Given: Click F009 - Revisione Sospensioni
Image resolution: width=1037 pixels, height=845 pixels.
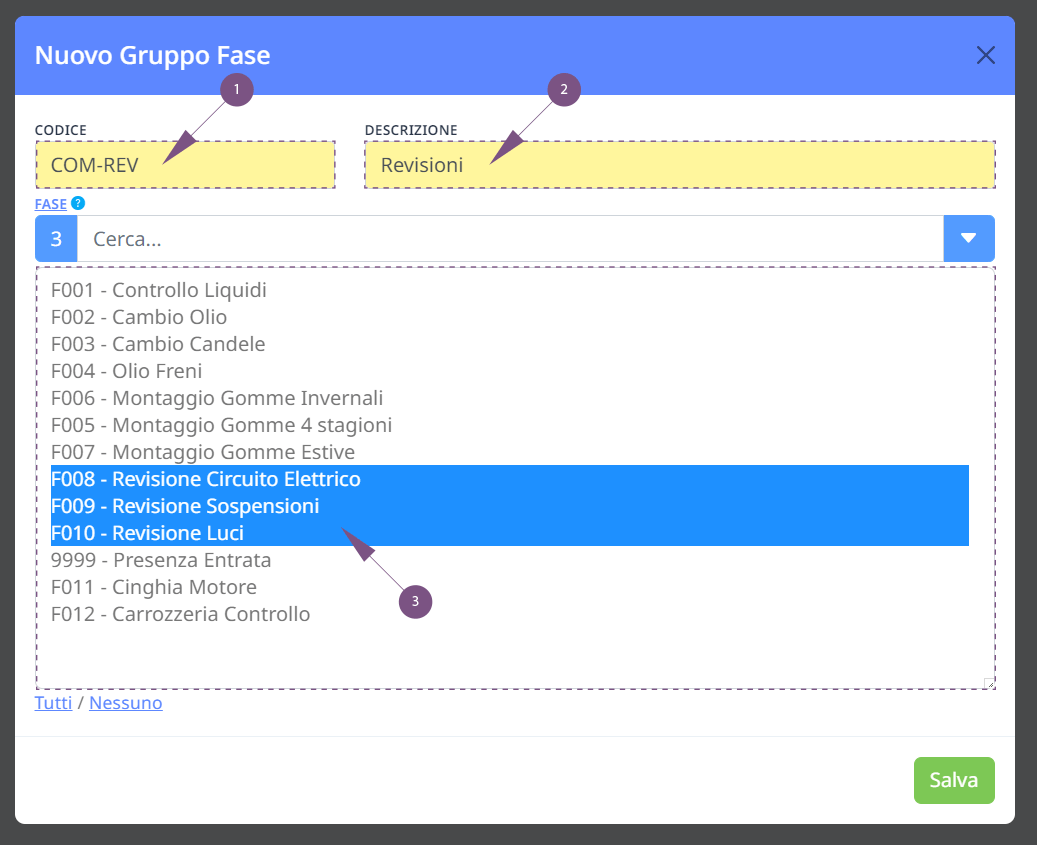Looking at the screenshot, I should (x=510, y=506).
